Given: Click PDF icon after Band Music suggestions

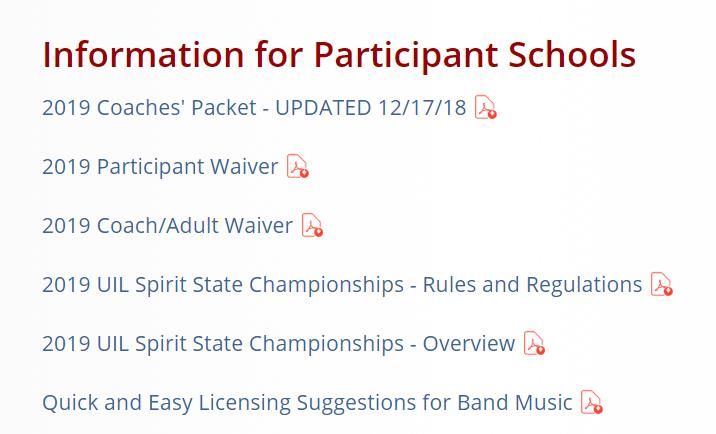Looking at the screenshot, I should (x=592, y=402).
